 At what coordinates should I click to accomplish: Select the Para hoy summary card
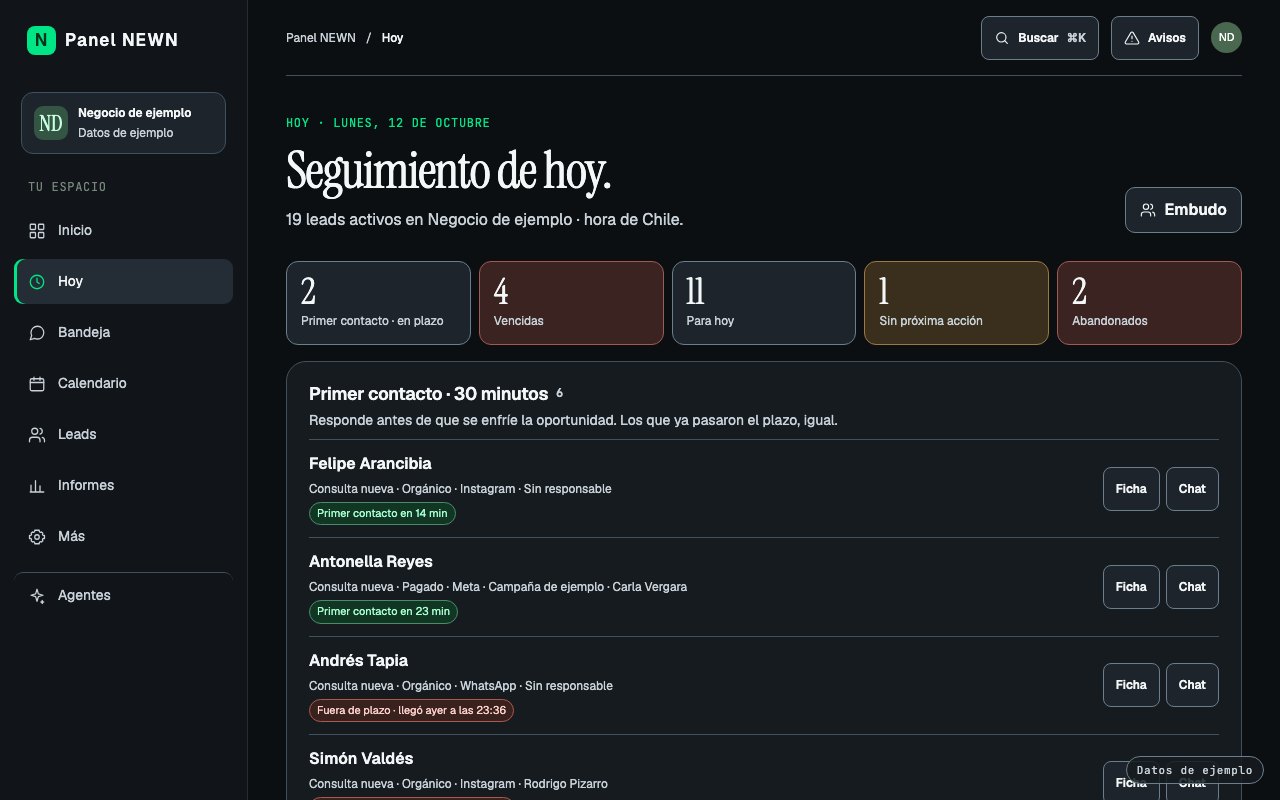click(764, 303)
